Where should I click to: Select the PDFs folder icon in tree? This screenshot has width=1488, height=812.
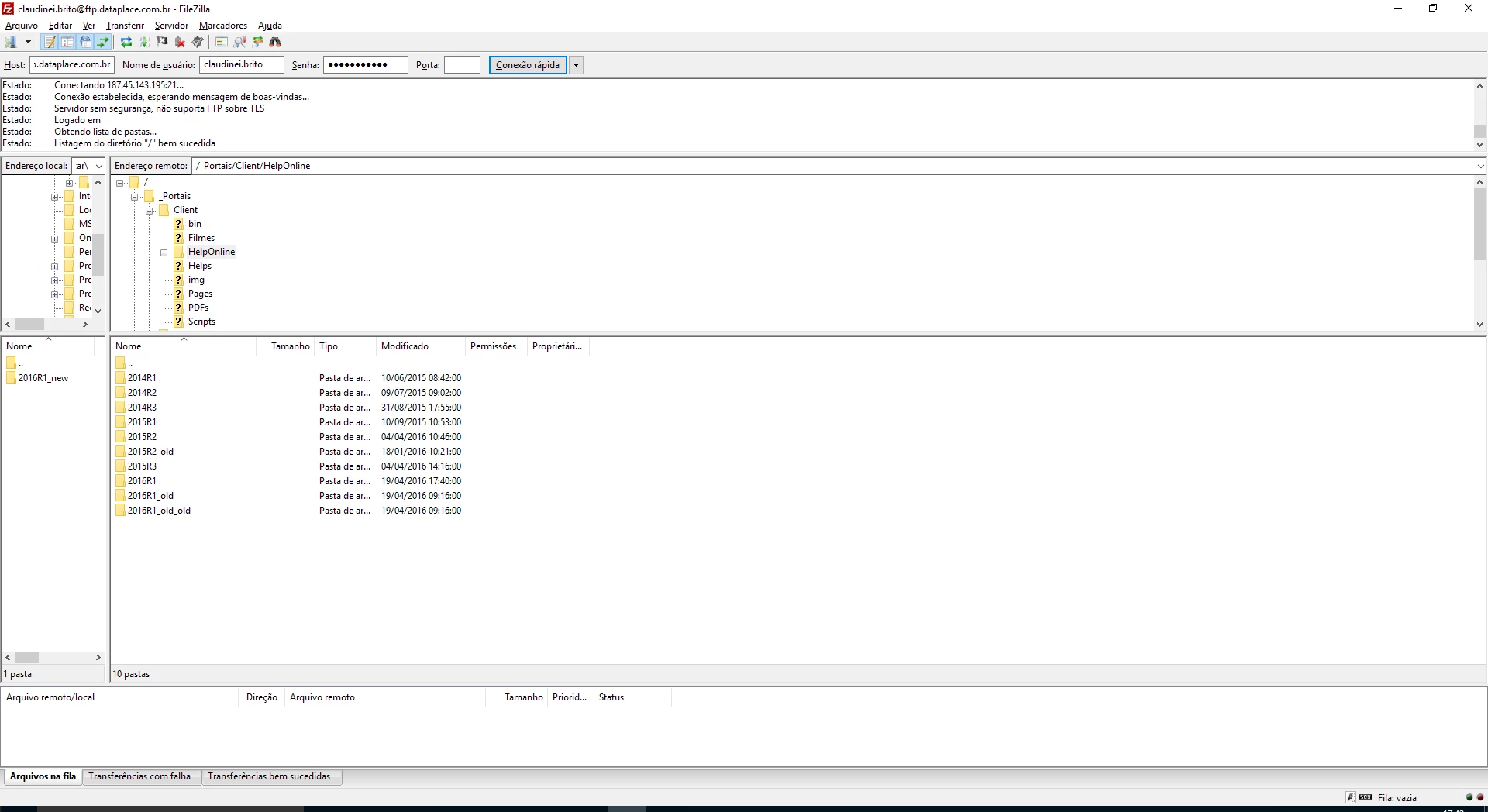(x=178, y=308)
